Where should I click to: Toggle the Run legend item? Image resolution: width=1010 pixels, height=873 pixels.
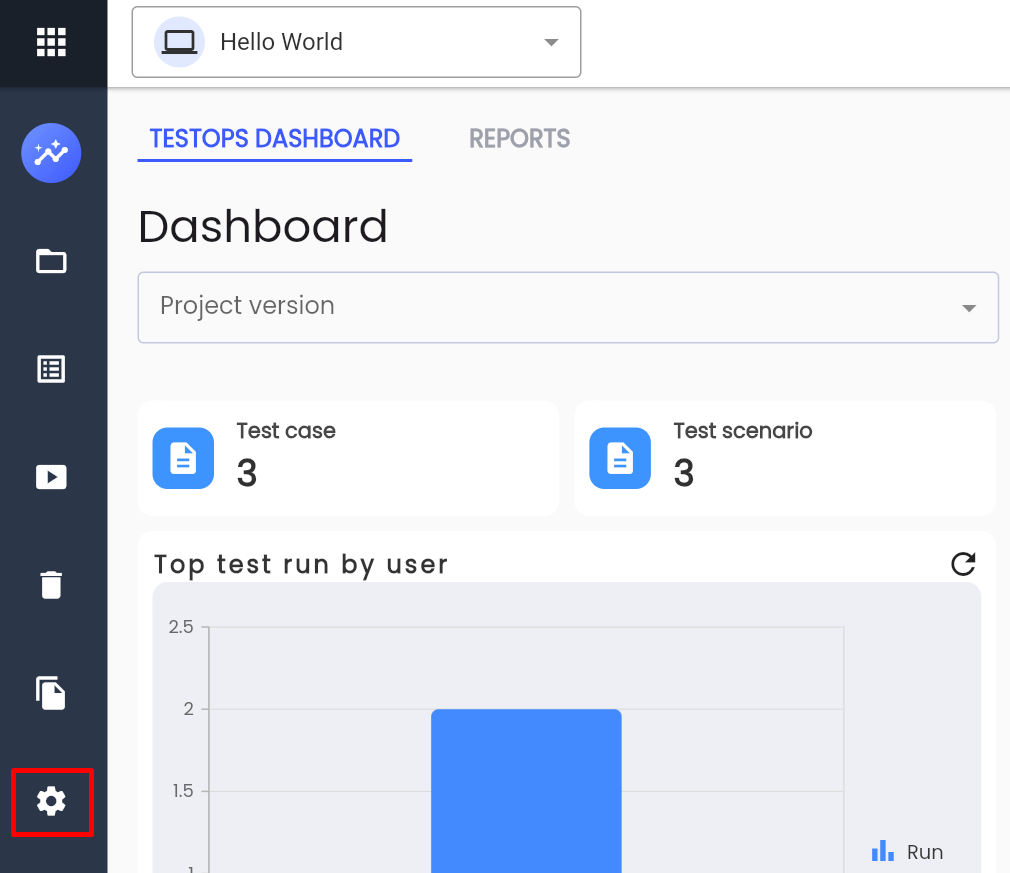907,852
